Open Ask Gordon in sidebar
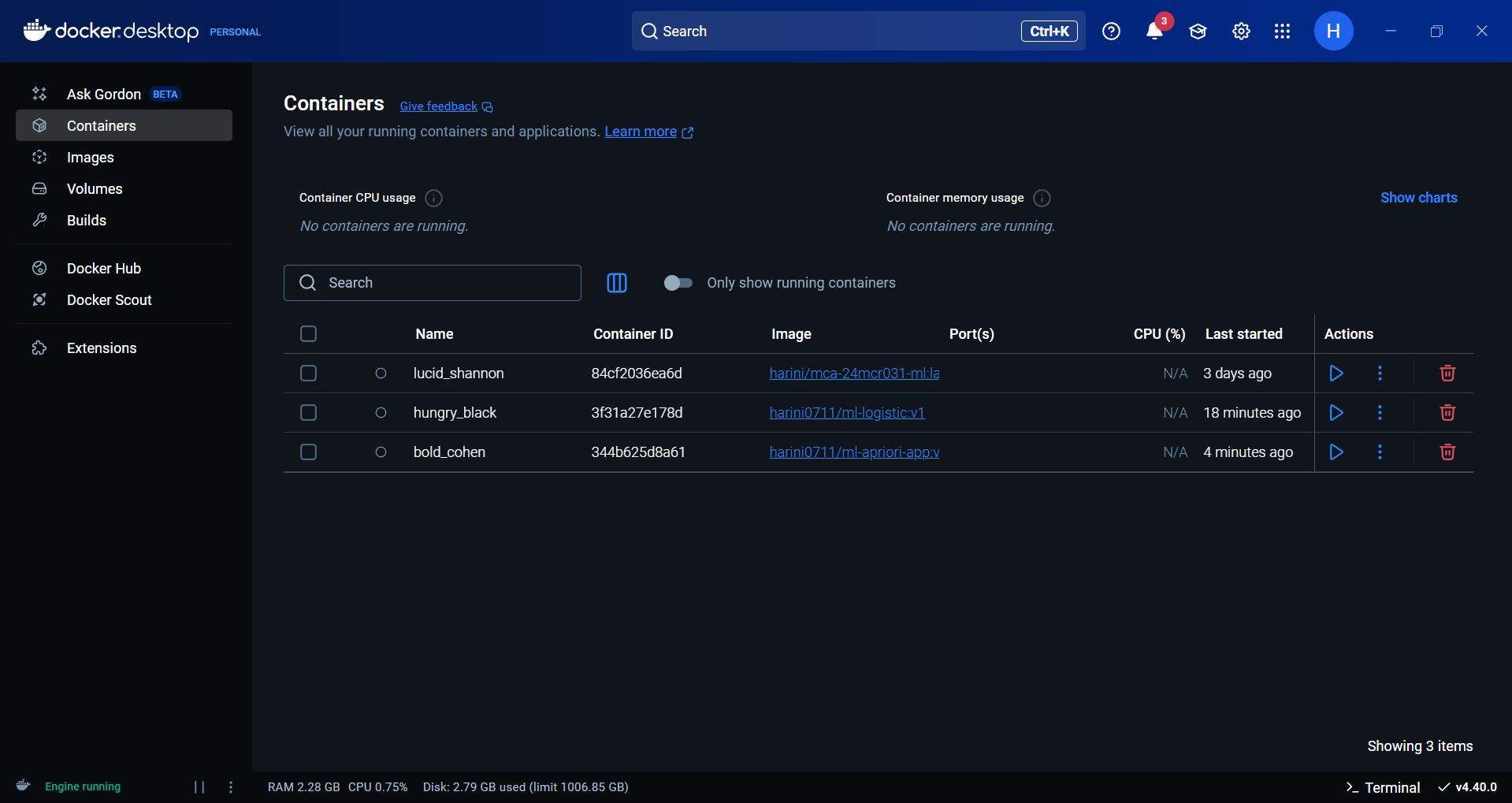The height and width of the screenshot is (803, 1512). click(x=124, y=95)
